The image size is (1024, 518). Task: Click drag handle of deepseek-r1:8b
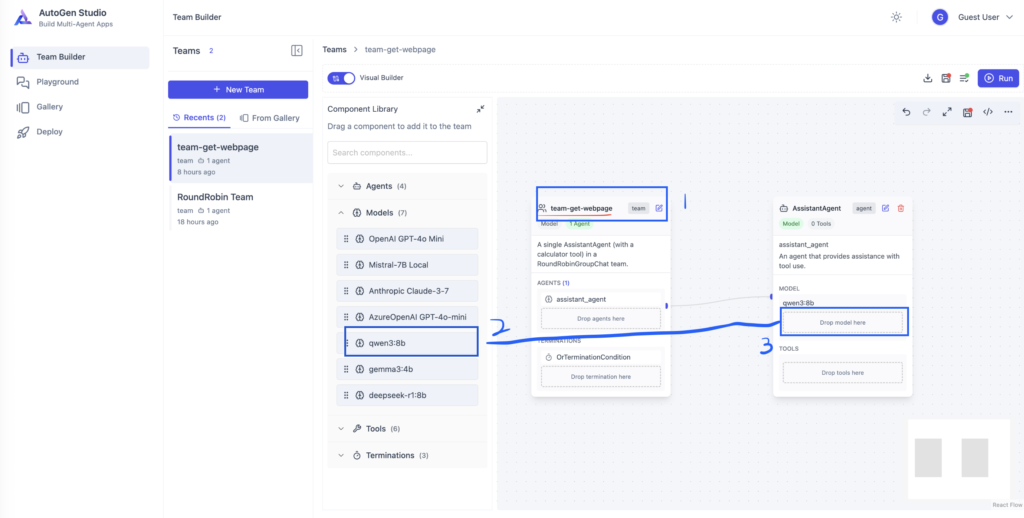point(346,395)
